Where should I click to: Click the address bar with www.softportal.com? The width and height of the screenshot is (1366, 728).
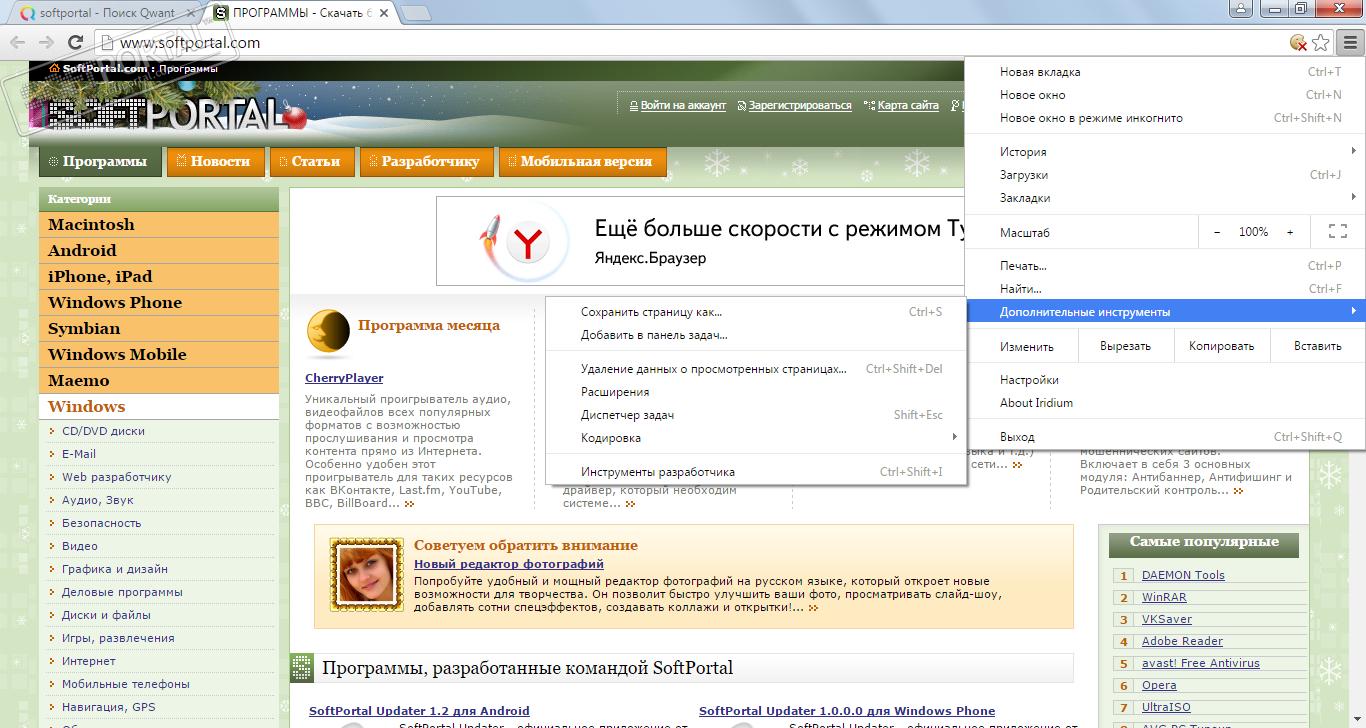pos(690,43)
